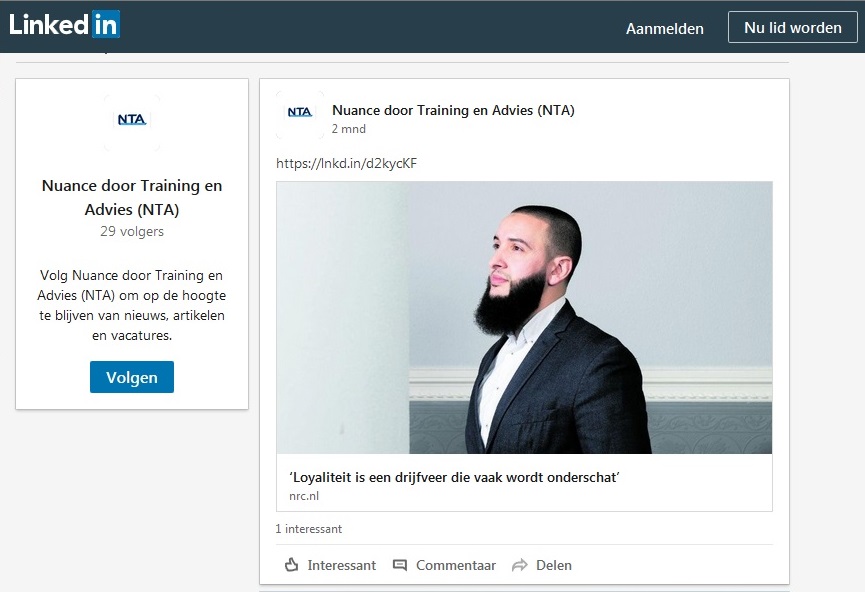Click the thumbs-up icon for Interessant
Viewport: 865px width, 592px height.
click(291, 565)
